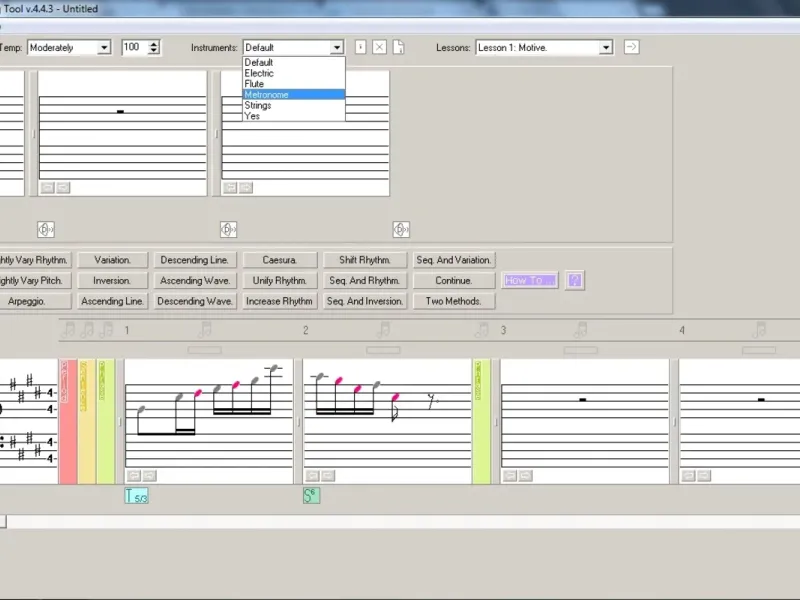Viewport: 800px width, 600px height.
Task: Collapse the Instruments dropdown via its arrow
Action: click(336, 47)
